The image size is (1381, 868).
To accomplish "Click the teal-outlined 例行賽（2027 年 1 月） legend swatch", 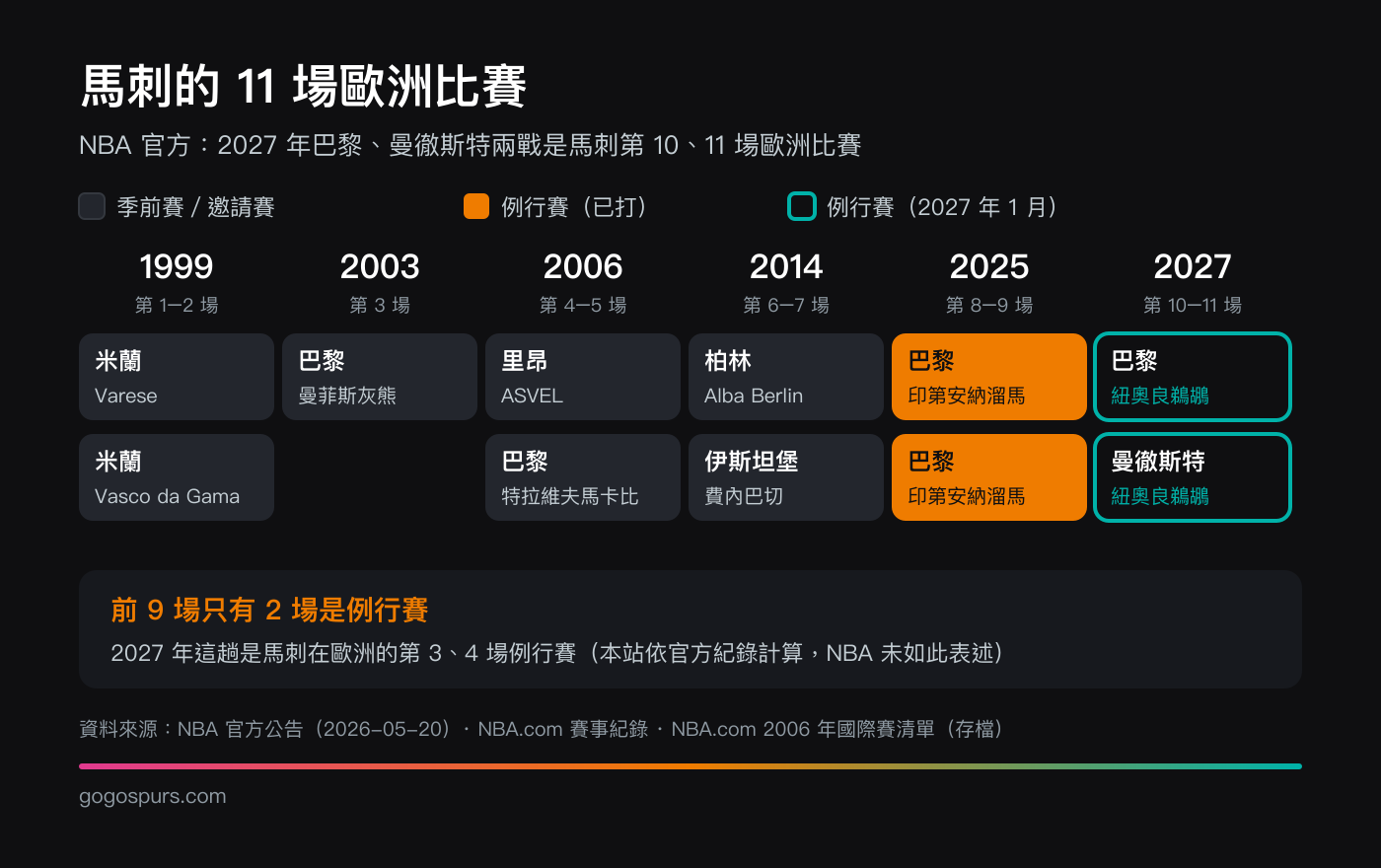I will pos(802,206).
